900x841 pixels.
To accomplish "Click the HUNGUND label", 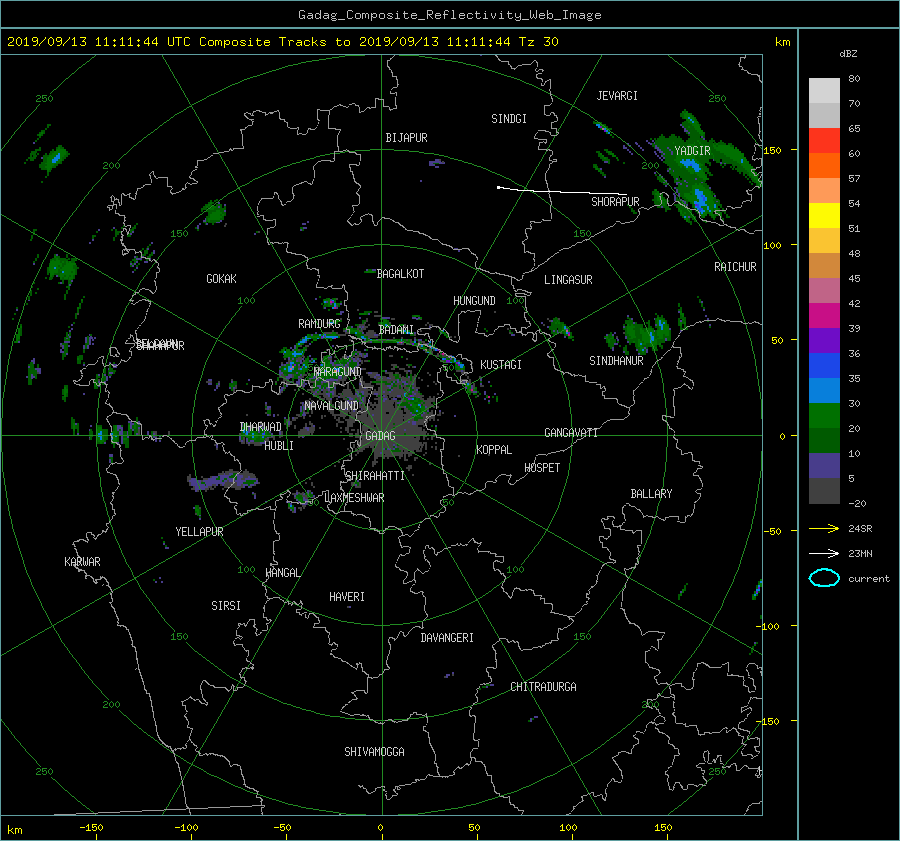I will tap(474, 301).
